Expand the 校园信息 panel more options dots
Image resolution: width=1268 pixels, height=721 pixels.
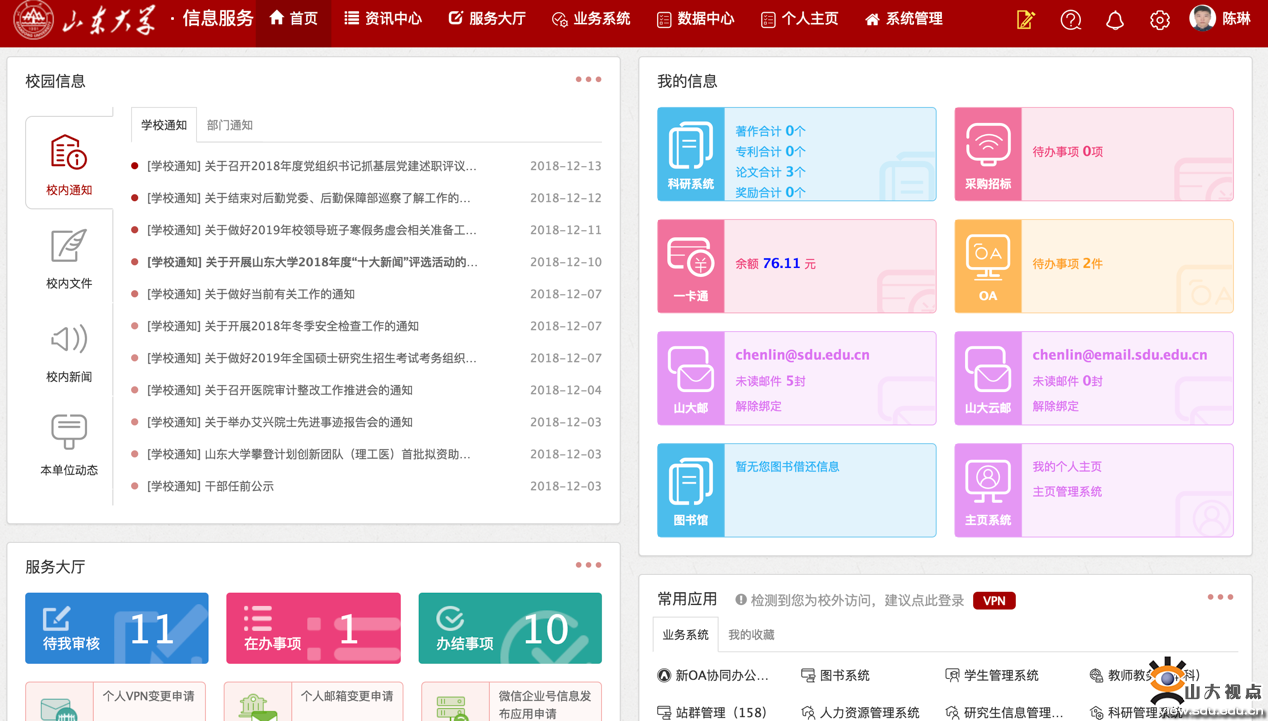click(x=588, y=79)
